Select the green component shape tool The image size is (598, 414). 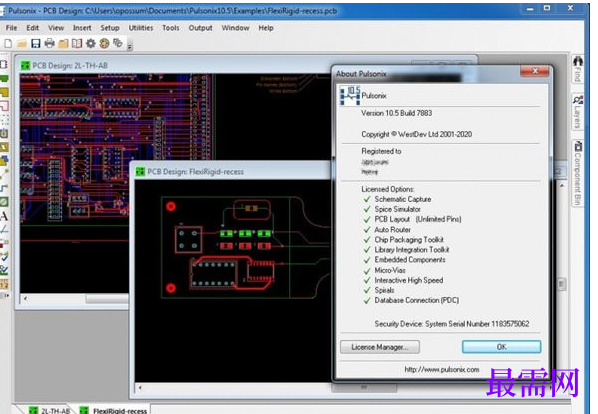(4, 79)
